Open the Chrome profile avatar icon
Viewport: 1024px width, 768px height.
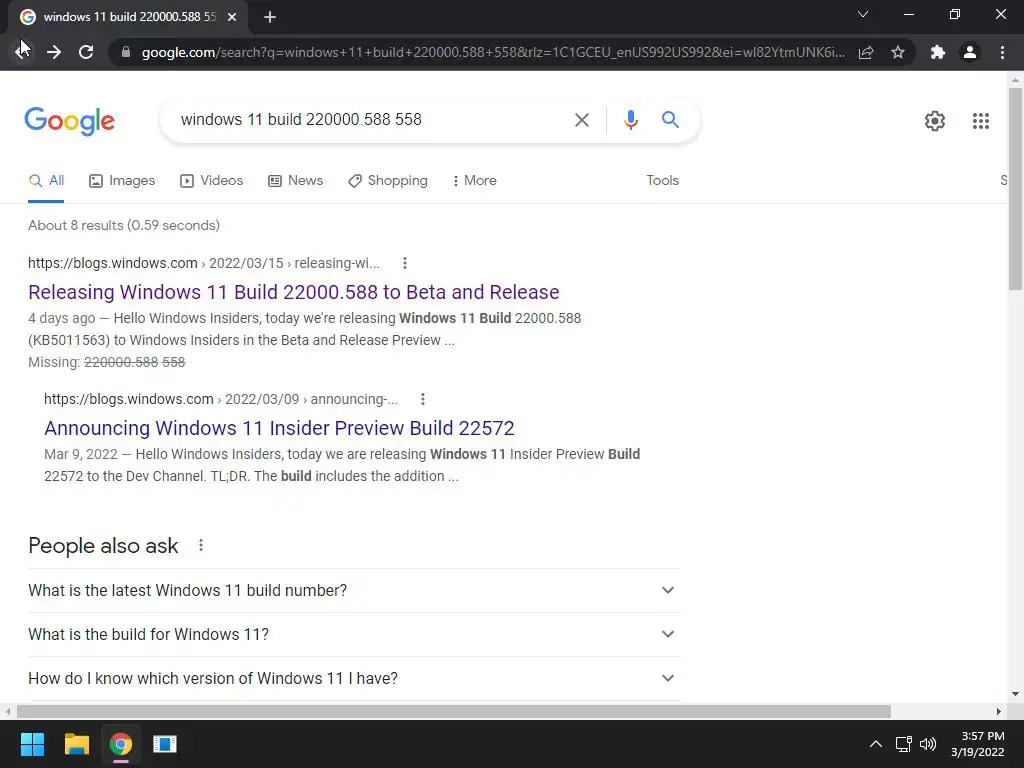[970, 52]
